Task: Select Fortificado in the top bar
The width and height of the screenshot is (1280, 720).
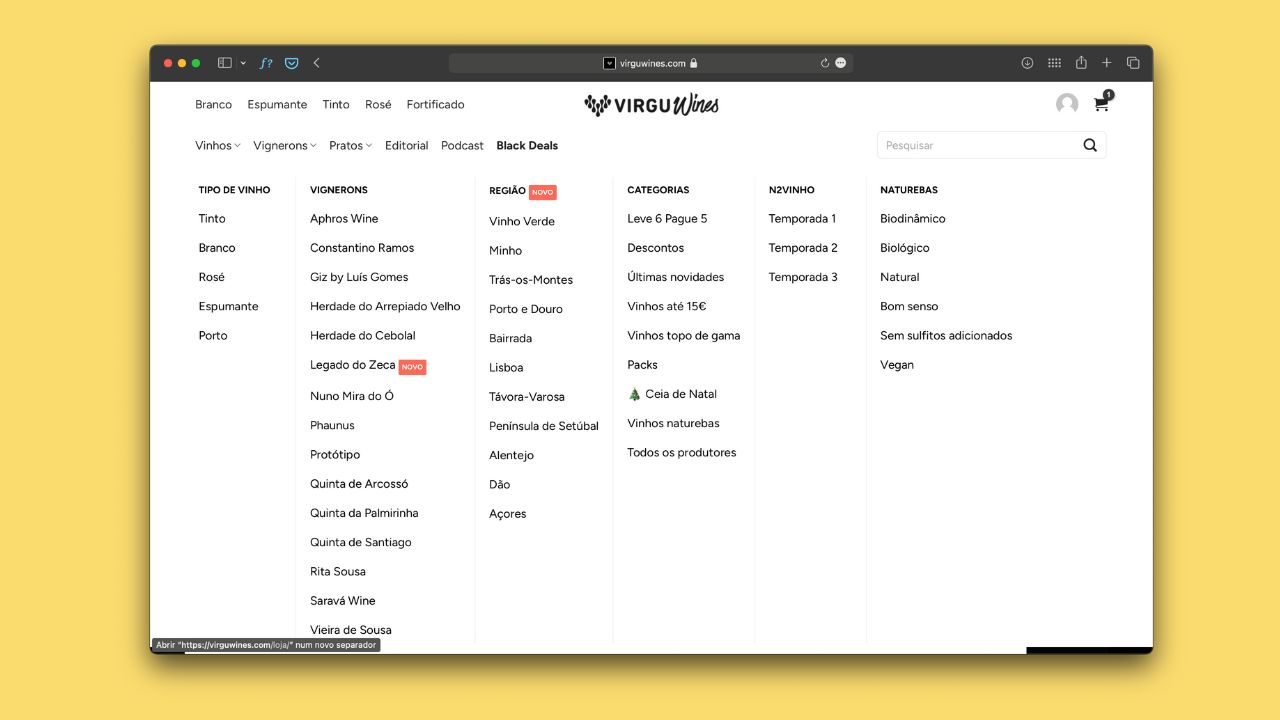Action: [x=436, y=104]
